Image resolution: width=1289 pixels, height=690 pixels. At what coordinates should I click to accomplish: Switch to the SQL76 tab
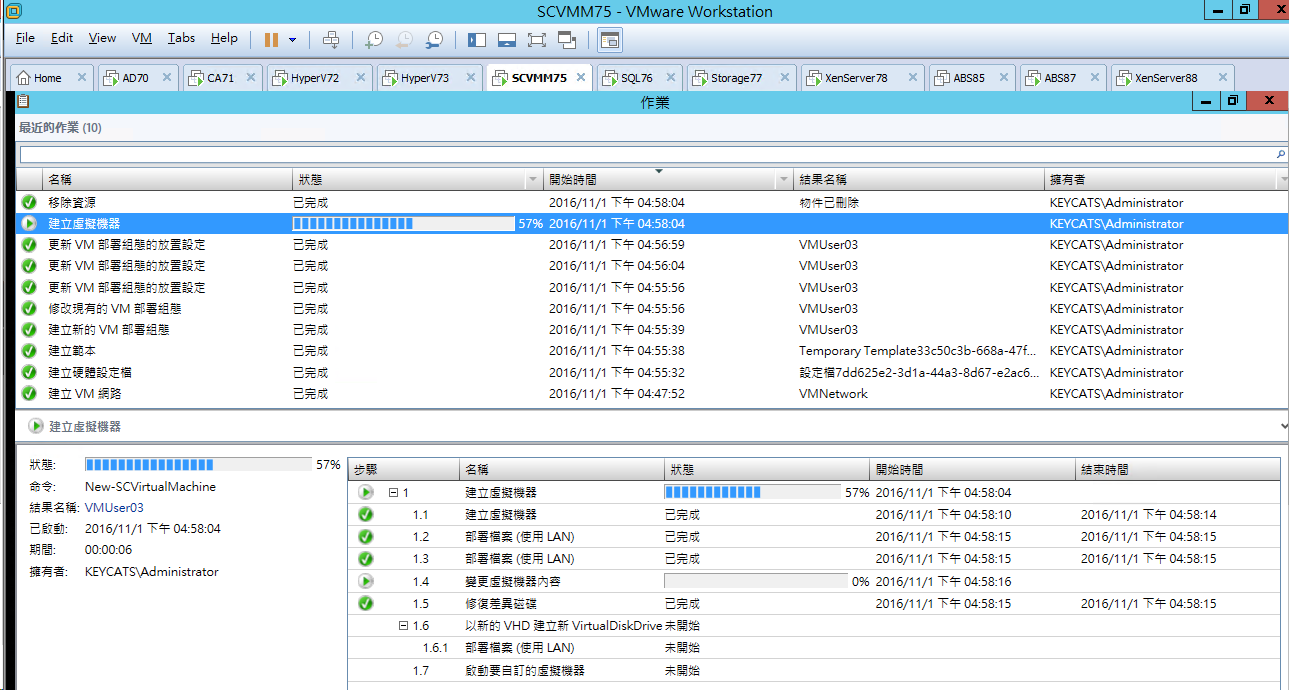click(640, 78)
